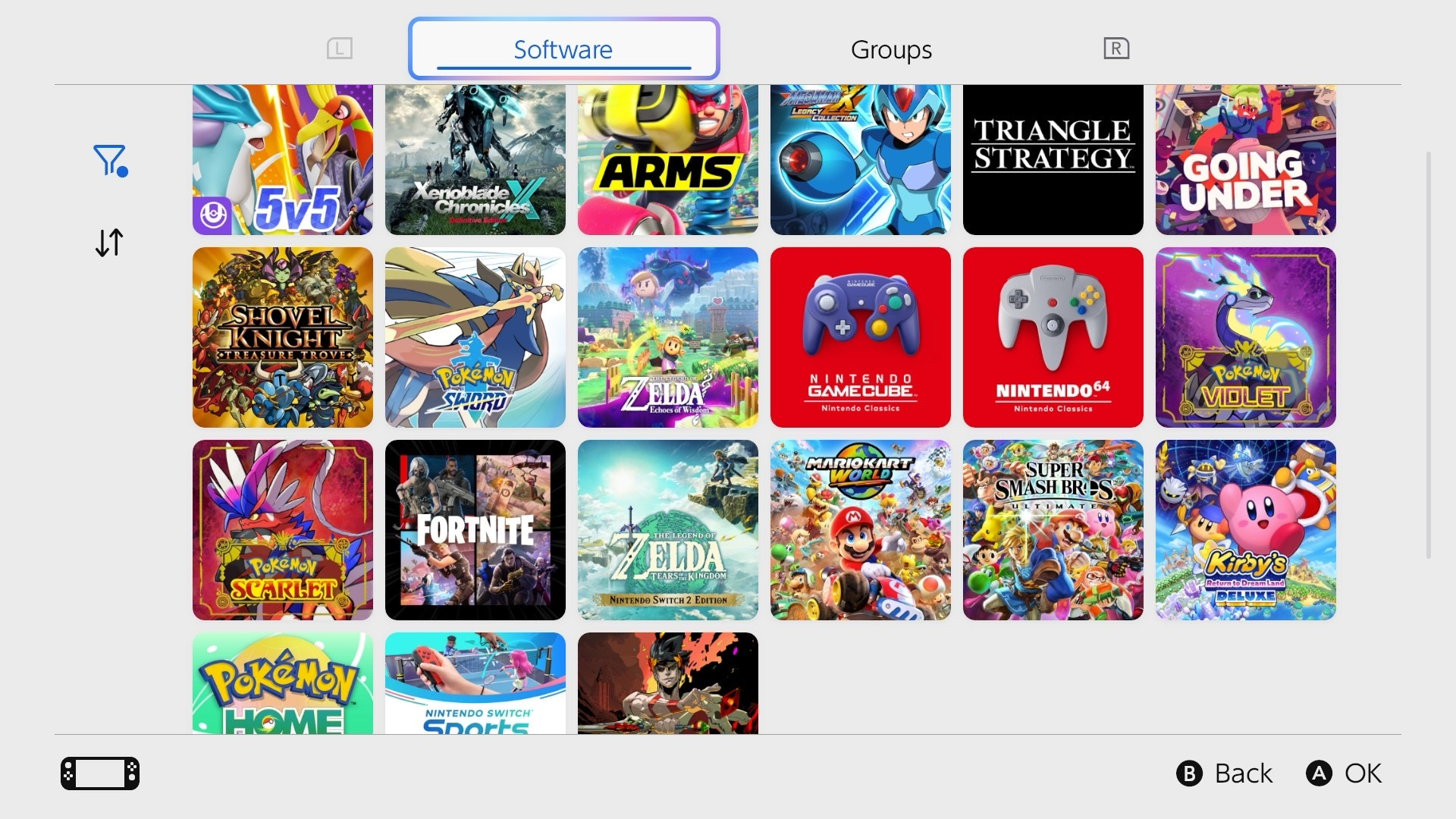Click the B Back button
This screenshot has height=819, width=1456.
1224,773
